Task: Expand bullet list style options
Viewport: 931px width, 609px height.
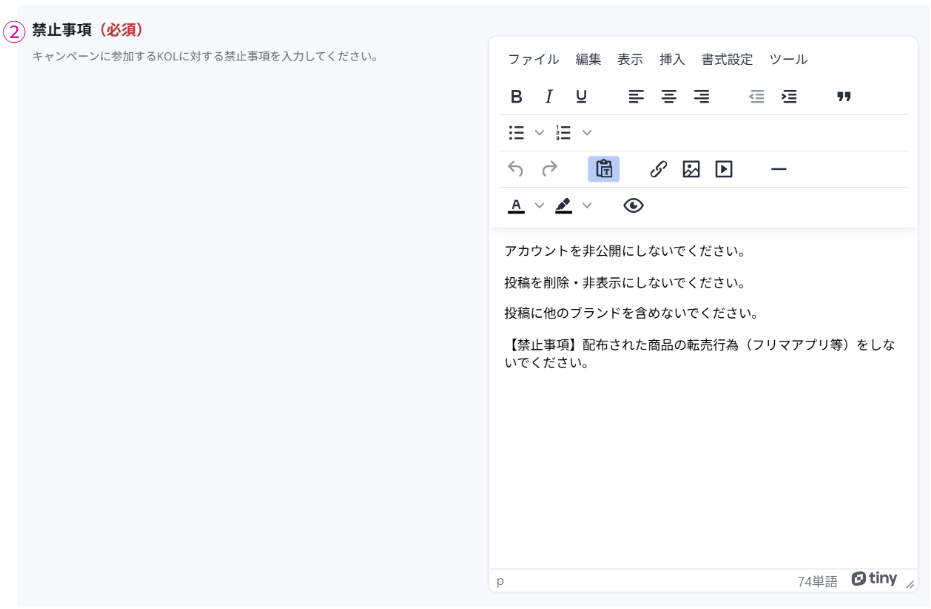Action: click(539, 133)
